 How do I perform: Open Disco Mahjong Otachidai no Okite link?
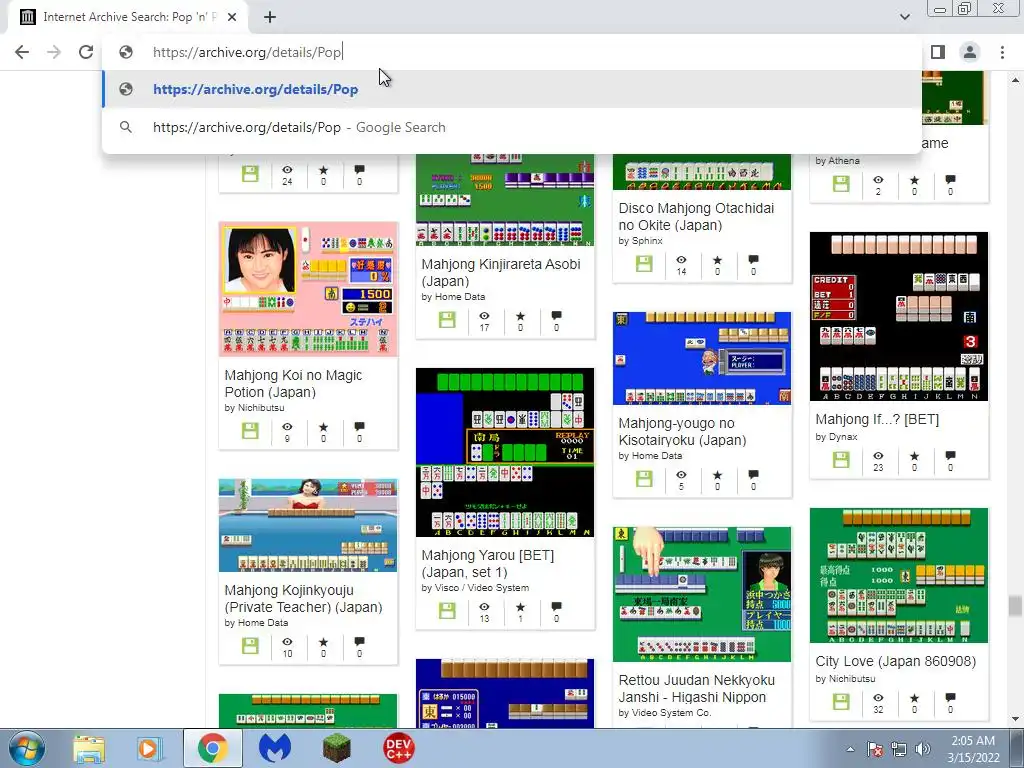click(x=696, y=216)
